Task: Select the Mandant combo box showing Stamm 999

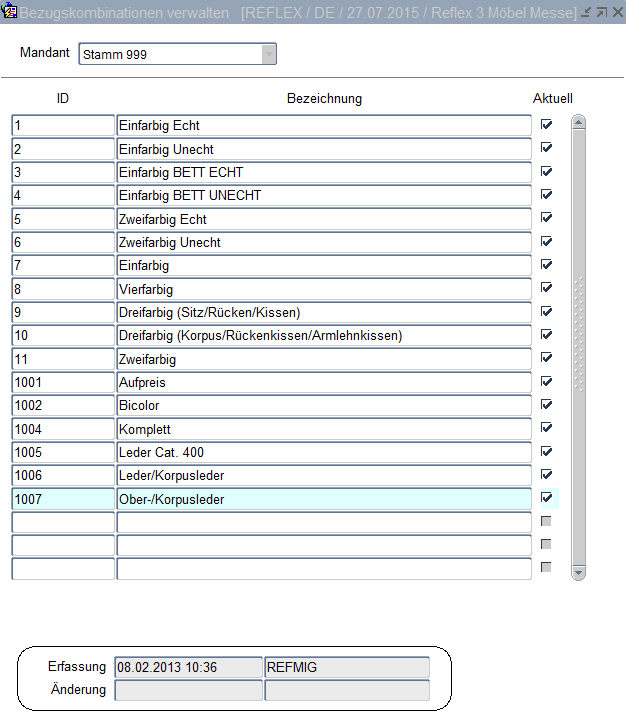Action: pos(170,54)
